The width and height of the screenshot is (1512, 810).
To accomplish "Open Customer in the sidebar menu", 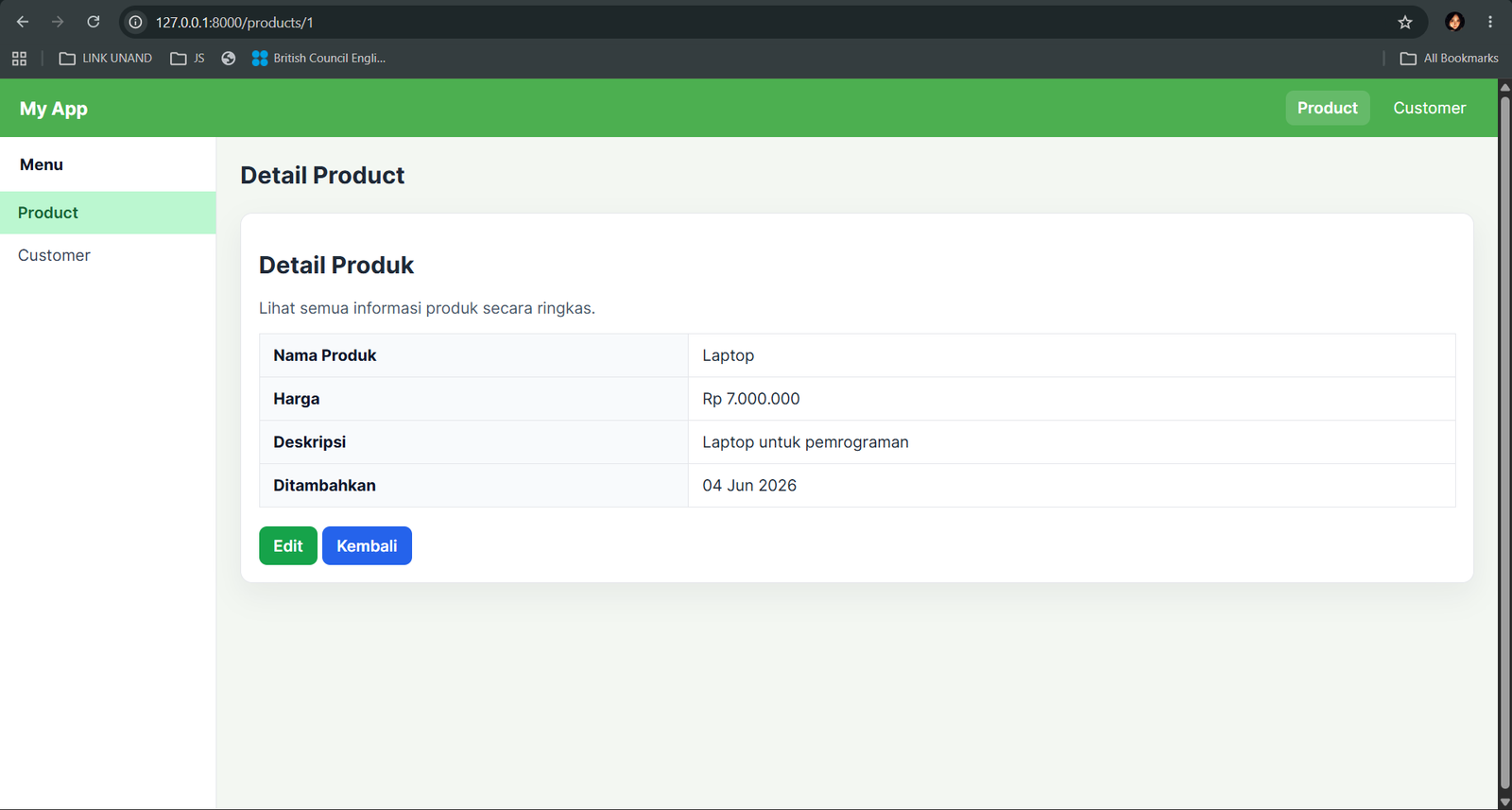I will [x=108, y=255].
